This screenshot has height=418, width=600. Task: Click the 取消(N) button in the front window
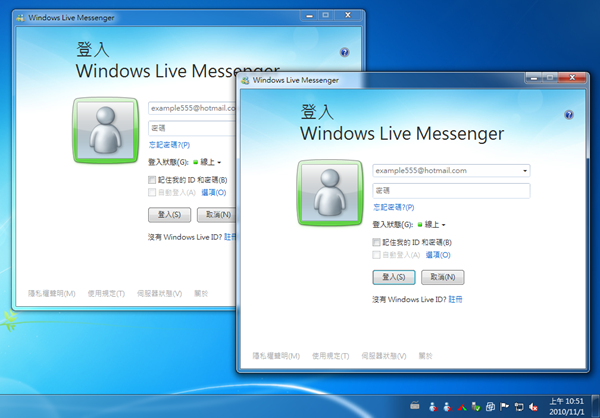443,277
